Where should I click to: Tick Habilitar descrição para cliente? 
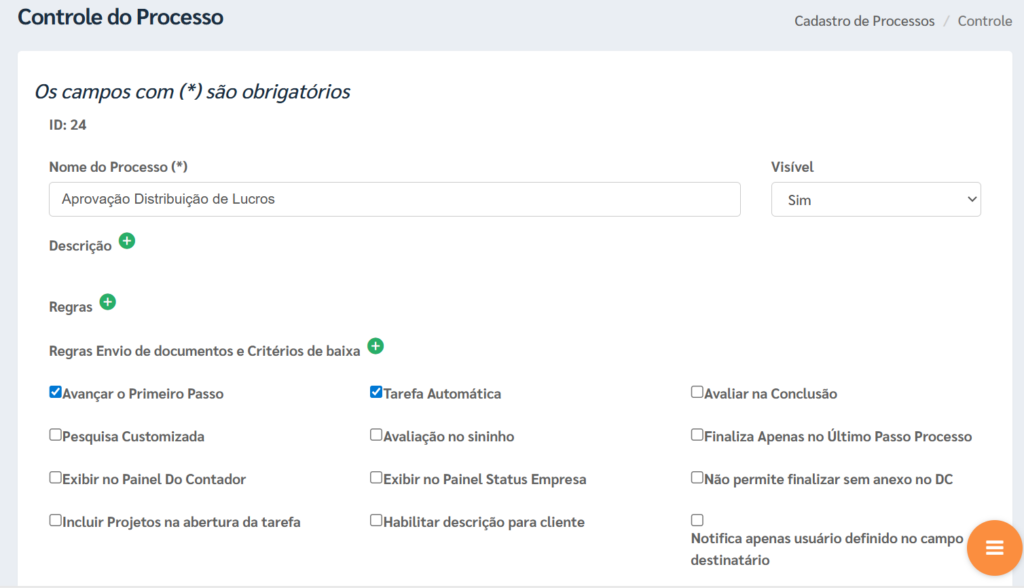click(x=376, y=521)
